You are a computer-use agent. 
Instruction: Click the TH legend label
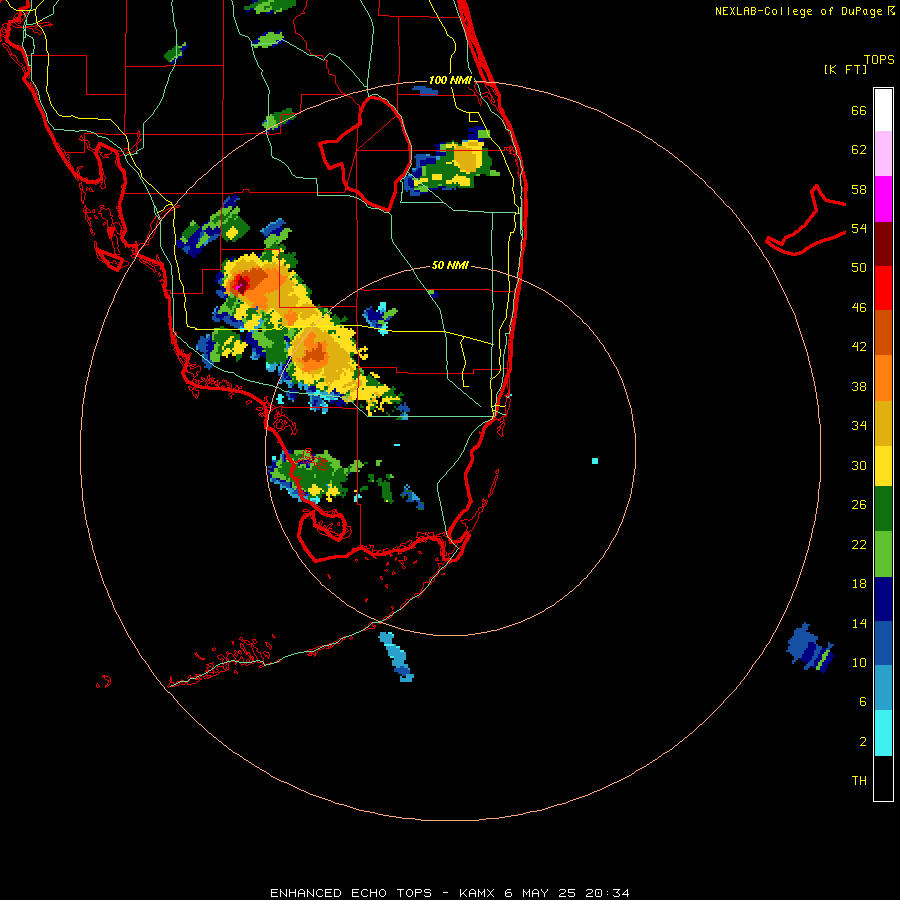click(x=859, y=781)
